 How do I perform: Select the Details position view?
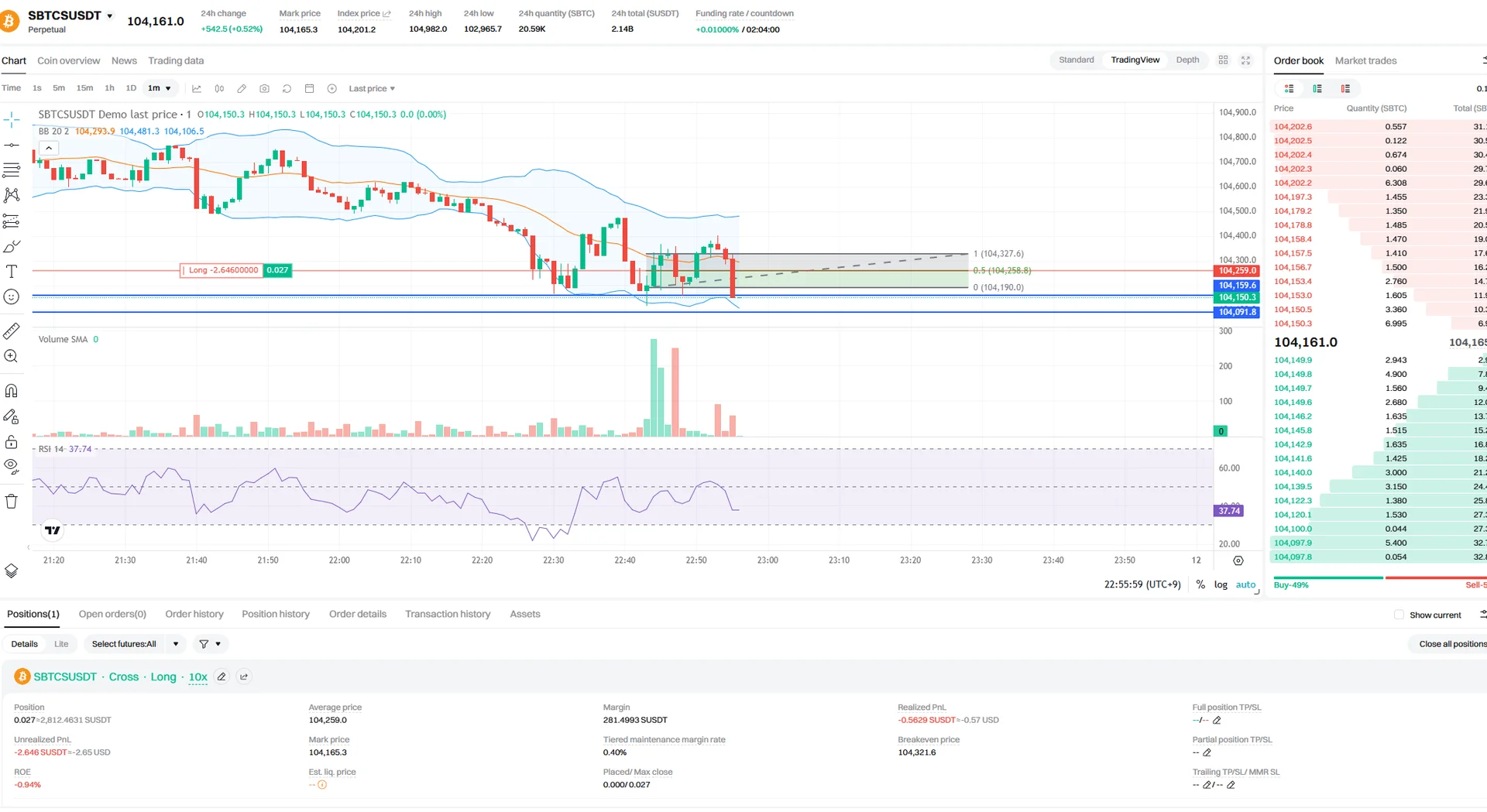point(24,644)
